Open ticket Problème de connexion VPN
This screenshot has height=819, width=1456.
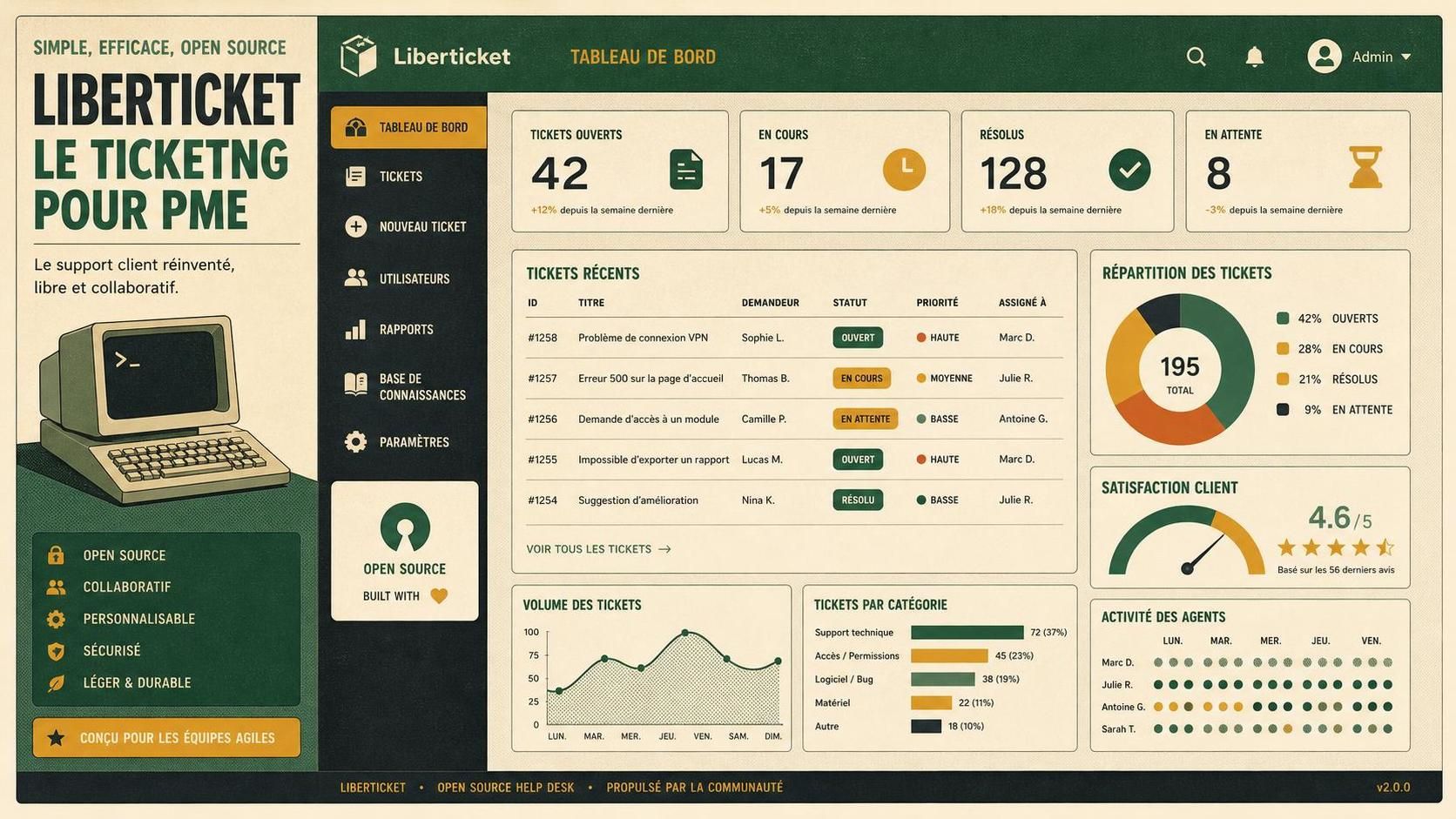(643, 338)
